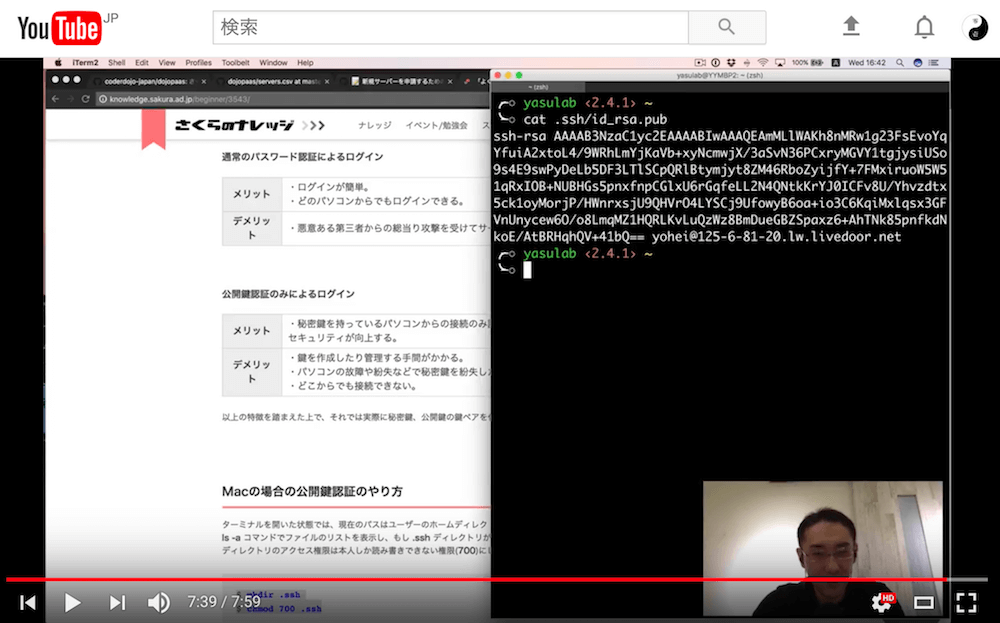Open Spotlight magnifier in the menu bar
This screenshot has width=1000, height=623.
[x=900, y=62]
